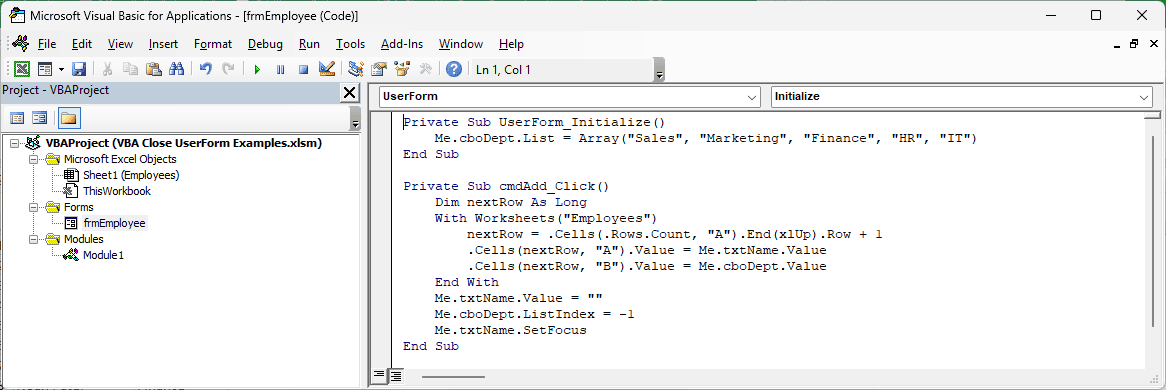Open the Tools menu
The image size is (1166, 390).
coord(350,44)
